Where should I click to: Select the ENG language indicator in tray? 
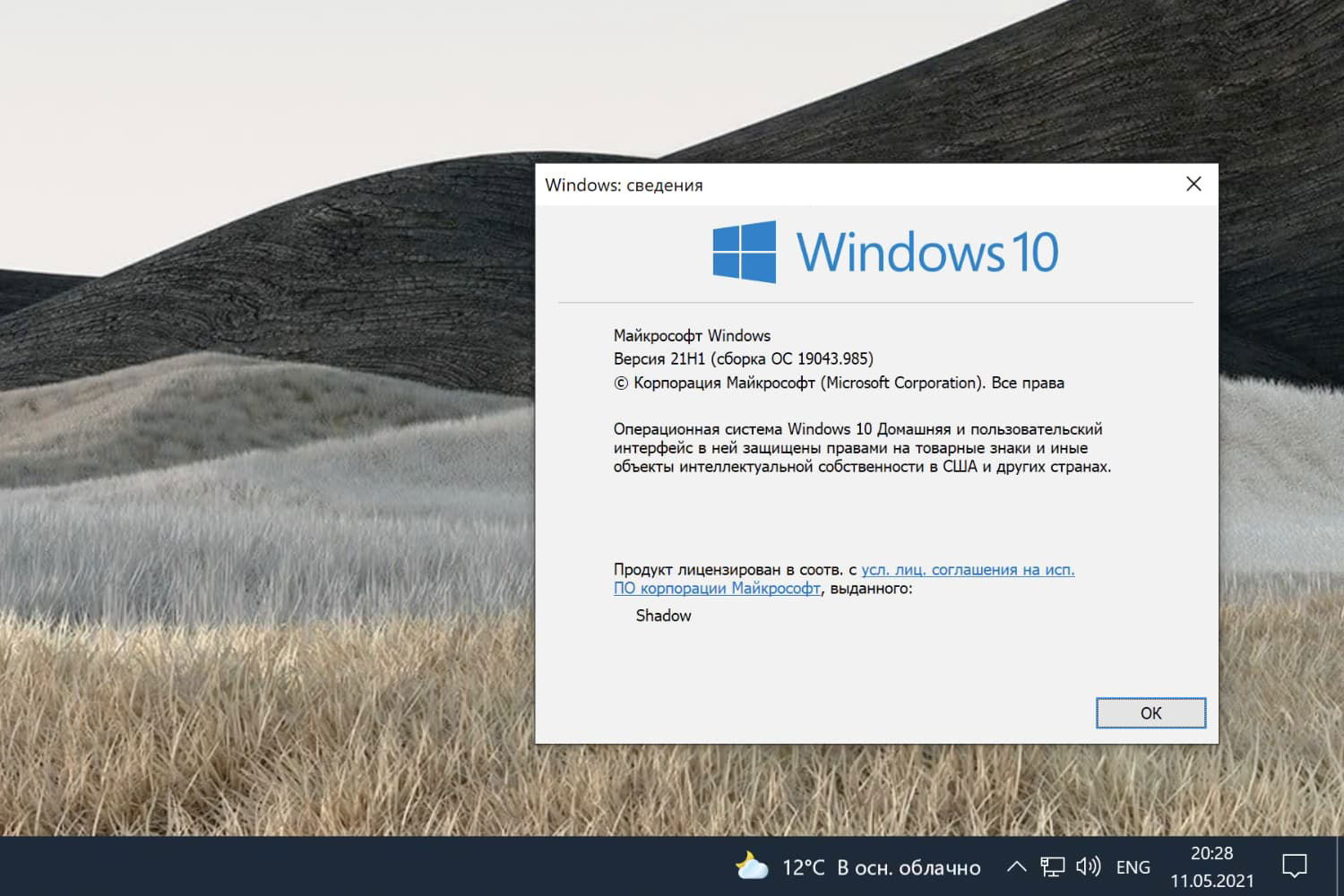[x=1133, y=866]
